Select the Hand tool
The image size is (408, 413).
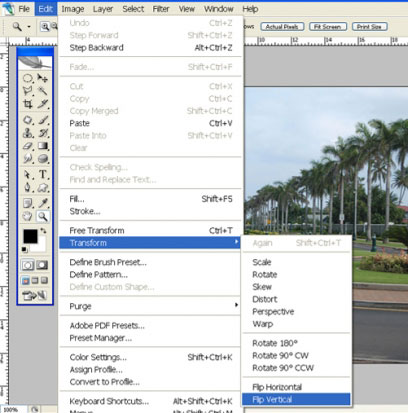click(28, 217)
